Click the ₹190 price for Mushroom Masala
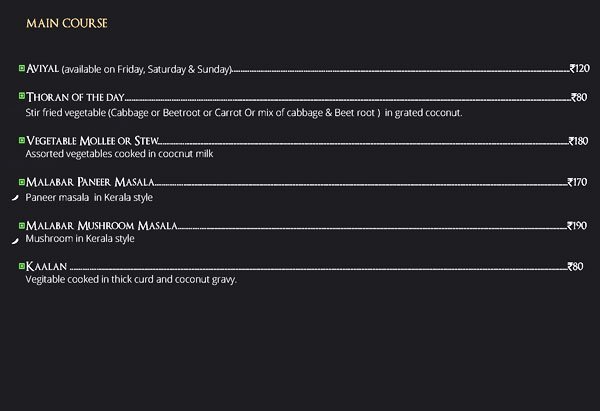 (x=577, y=226)
